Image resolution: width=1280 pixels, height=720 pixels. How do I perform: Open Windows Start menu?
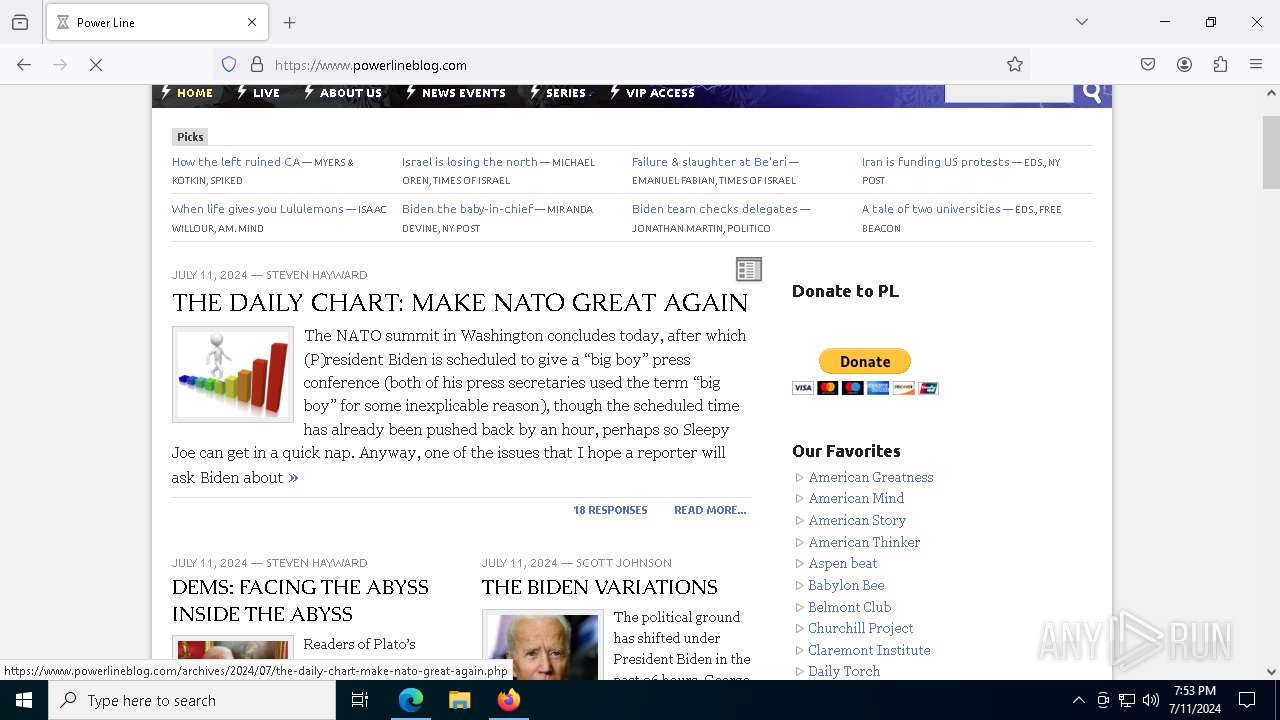click(24, 700)
